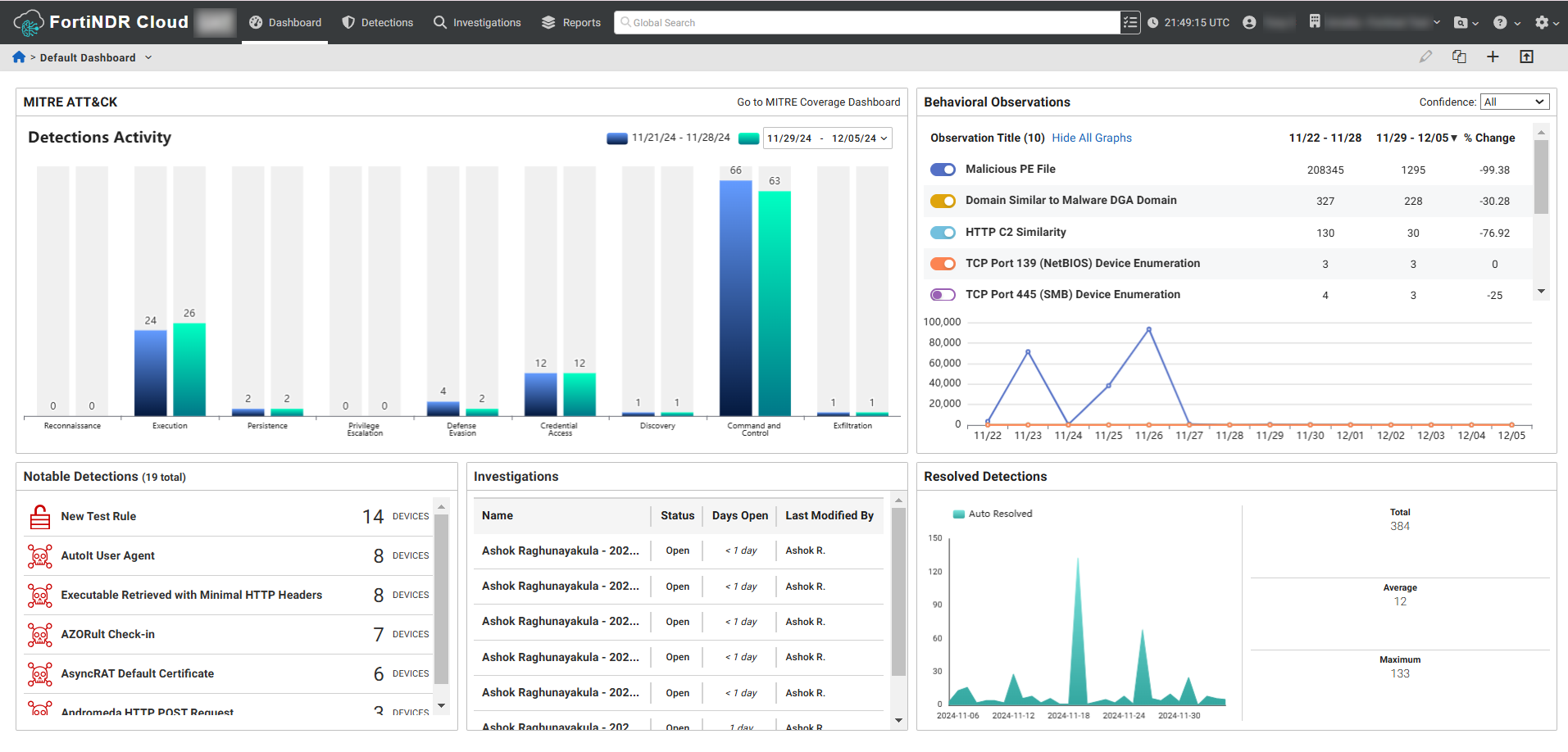Image resolution: width=1568 pixels, height=752 pixels.
Task: Click the account building icon
Action: pos(1315,22)
